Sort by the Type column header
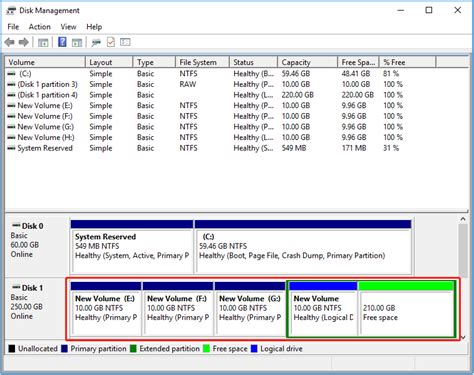The width and height of the screenshot is (474, 375). [154, 62]
